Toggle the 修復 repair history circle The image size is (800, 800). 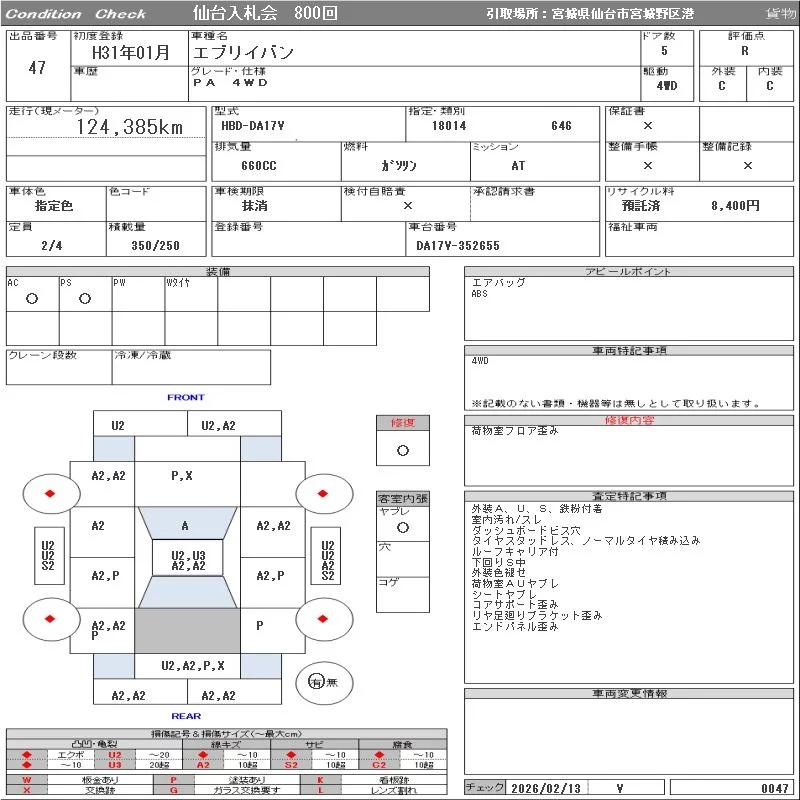(x=402, y=450)
